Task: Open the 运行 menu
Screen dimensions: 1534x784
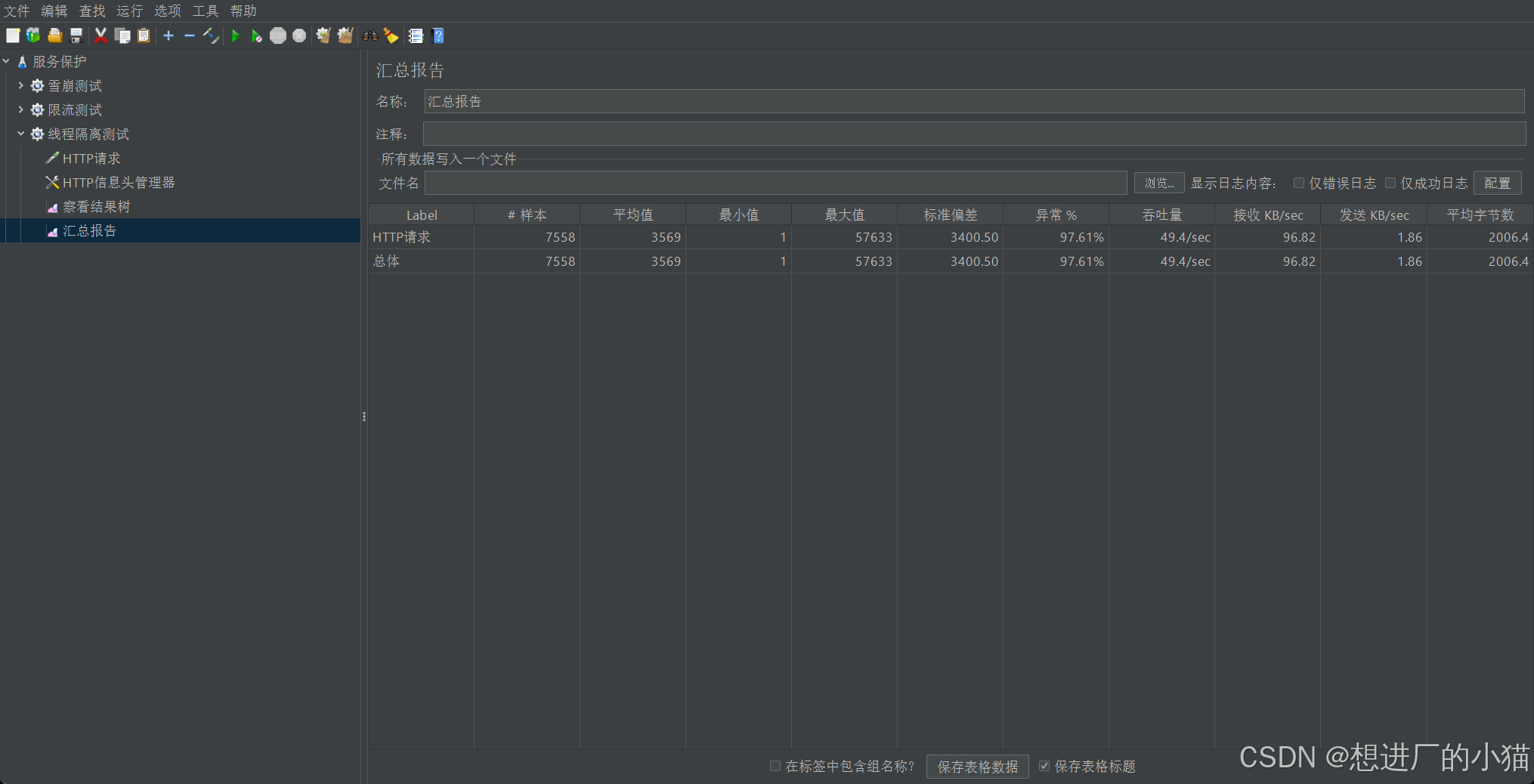Action: 130,11
